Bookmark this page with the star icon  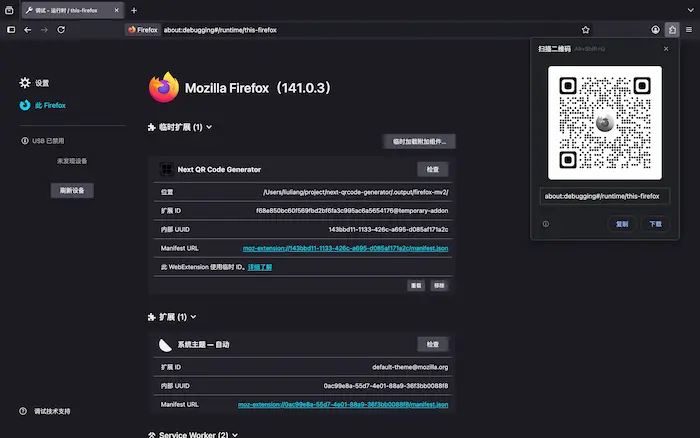pyautogui.click(x=586, y=30)
